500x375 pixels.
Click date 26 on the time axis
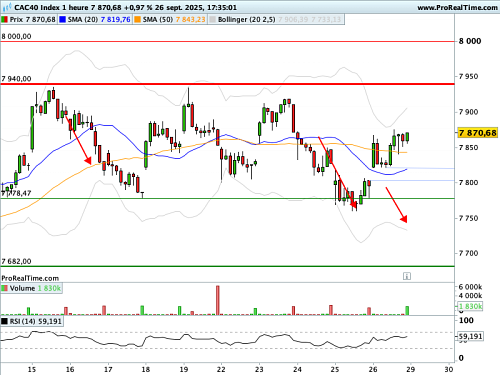point(373,369)
